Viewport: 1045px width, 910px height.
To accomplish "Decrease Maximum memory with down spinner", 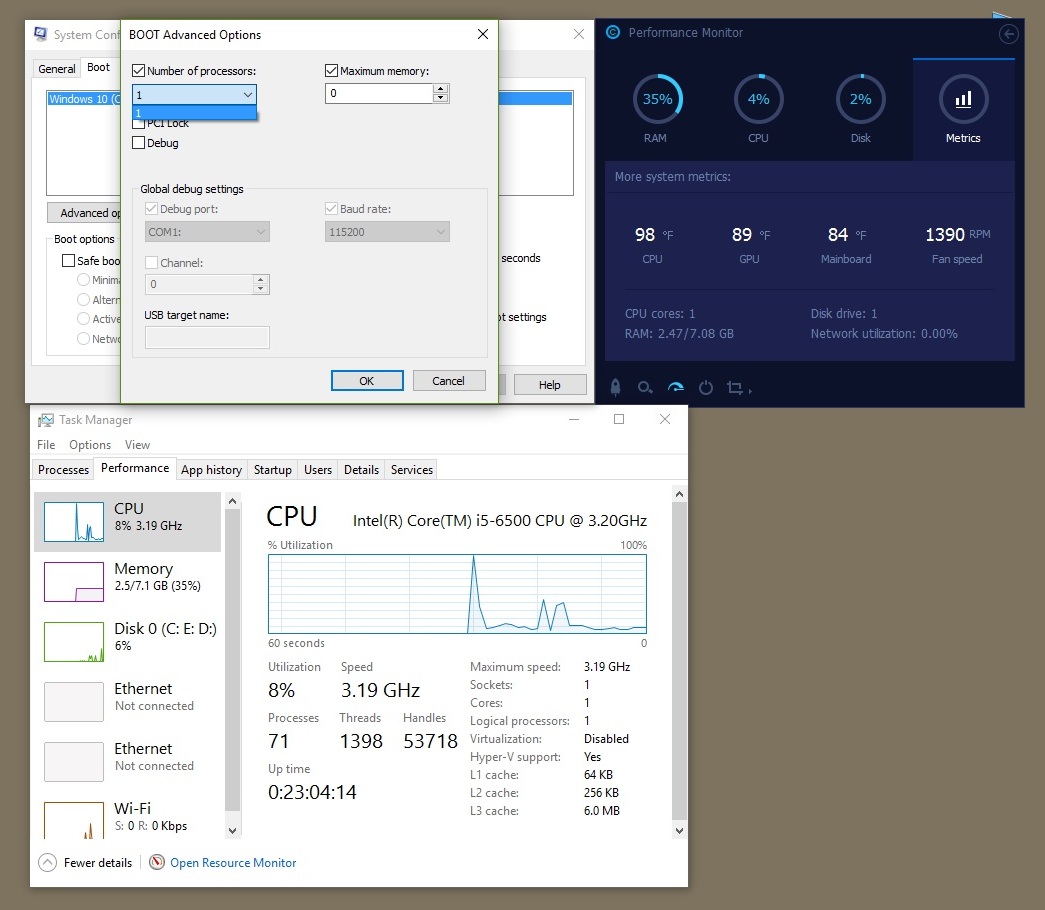I will [x=440, y=98].
